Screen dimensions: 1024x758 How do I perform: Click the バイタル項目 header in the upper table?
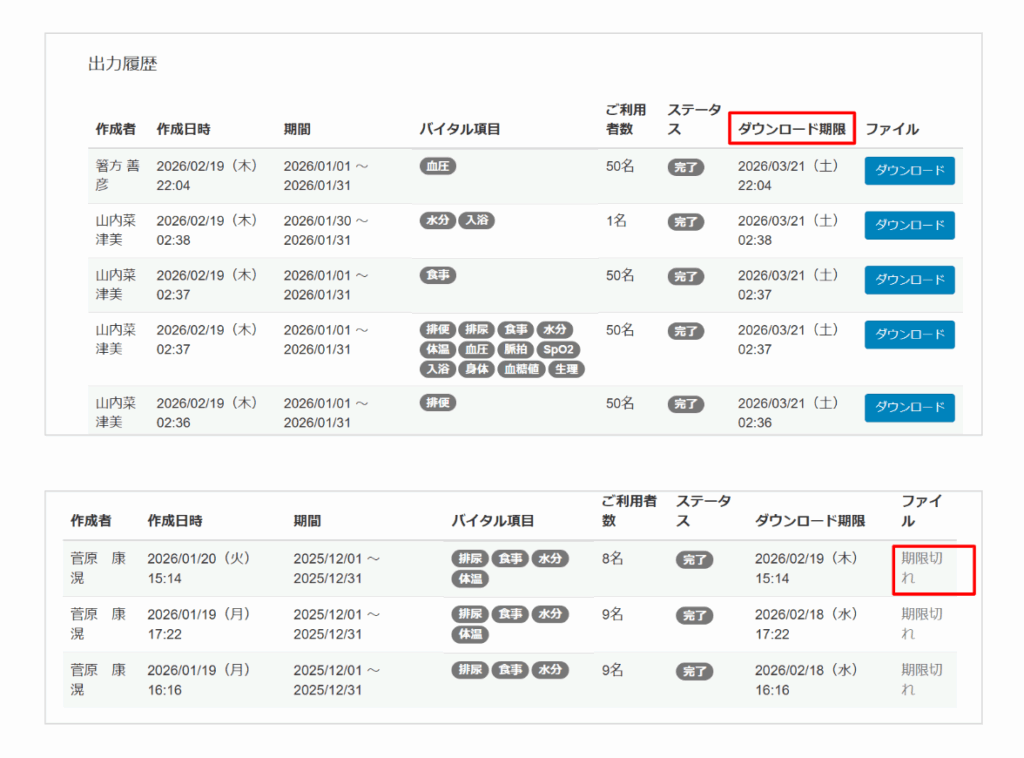459,129
